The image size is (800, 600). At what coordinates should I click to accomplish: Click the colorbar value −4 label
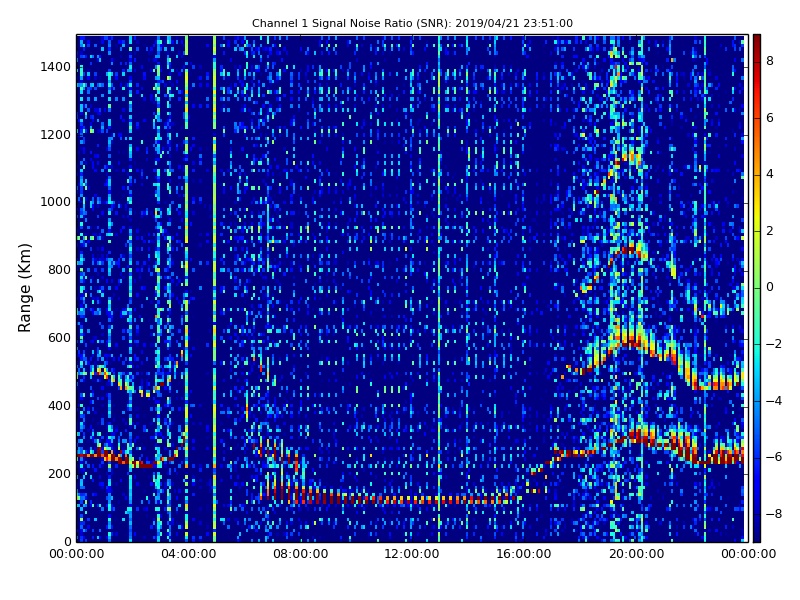774,401
